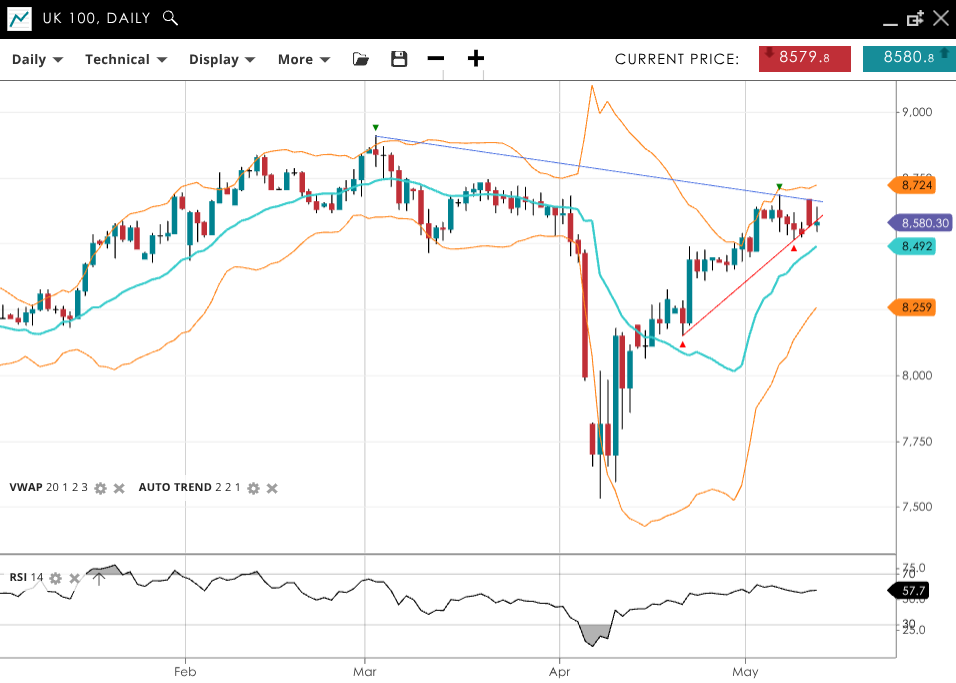
Task: Open VWAP indicator settings gear
Action: point(100,488)
